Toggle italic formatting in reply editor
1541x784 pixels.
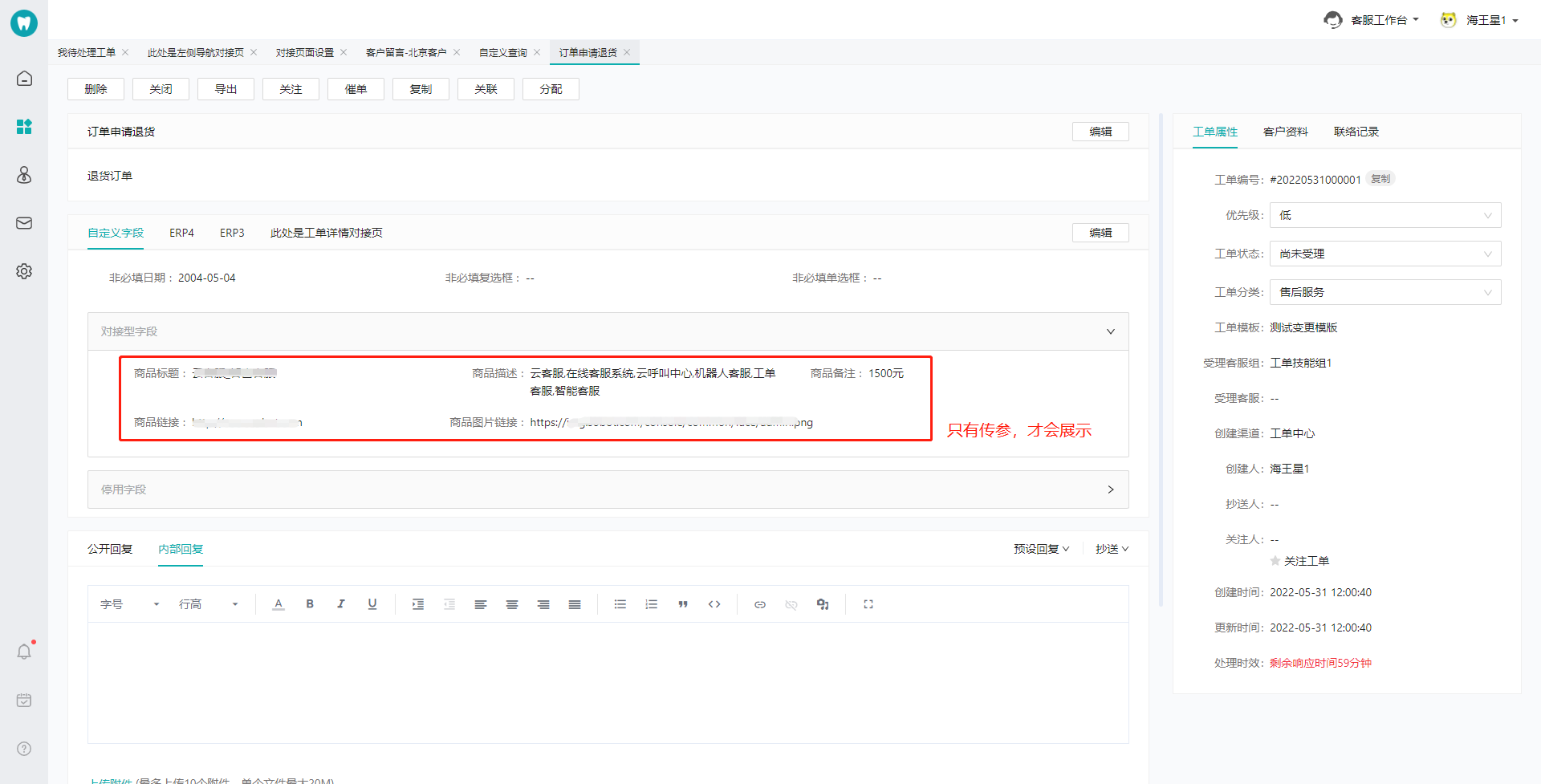click(x=341, y=604)
